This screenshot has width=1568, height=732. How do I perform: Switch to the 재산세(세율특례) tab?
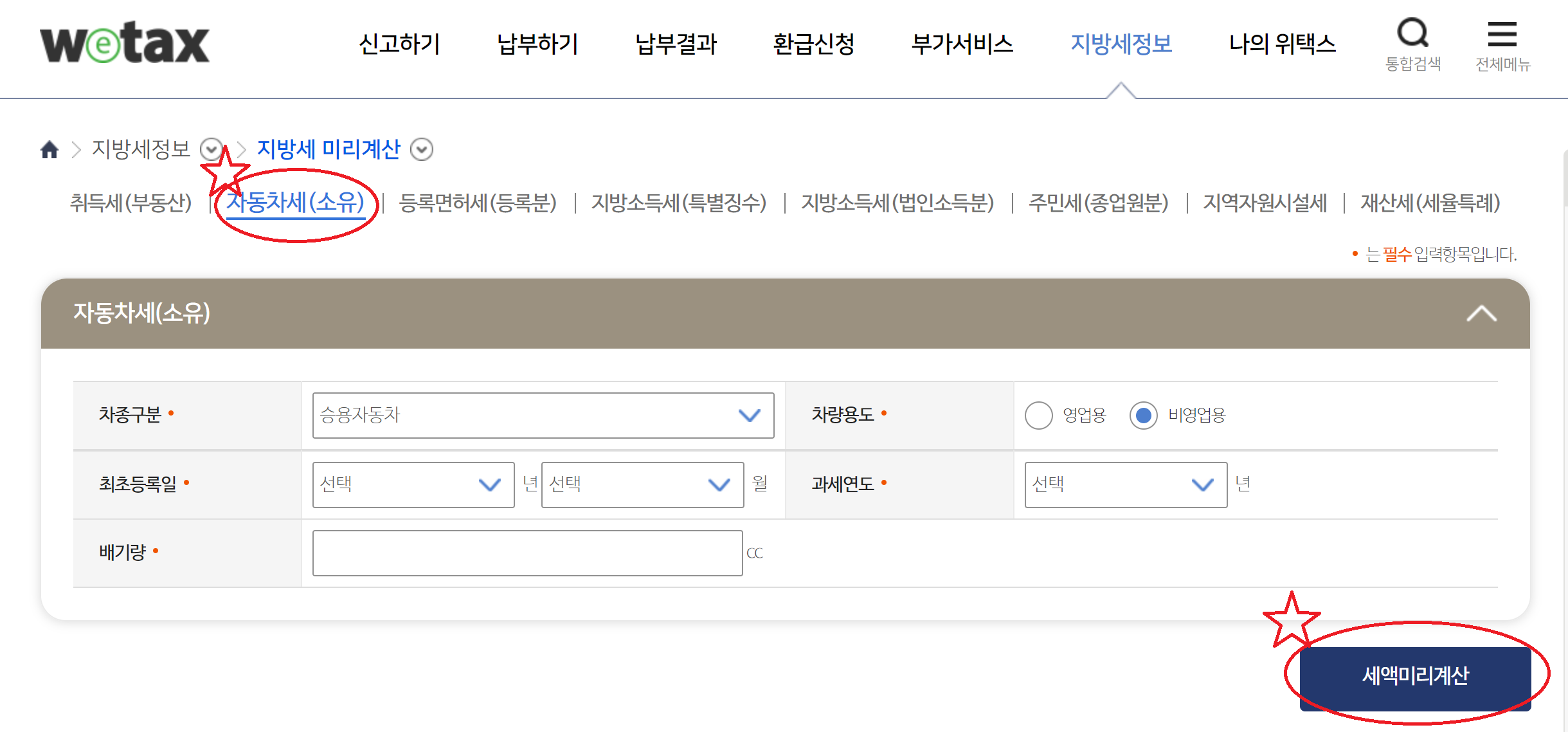click(1430, 203)
